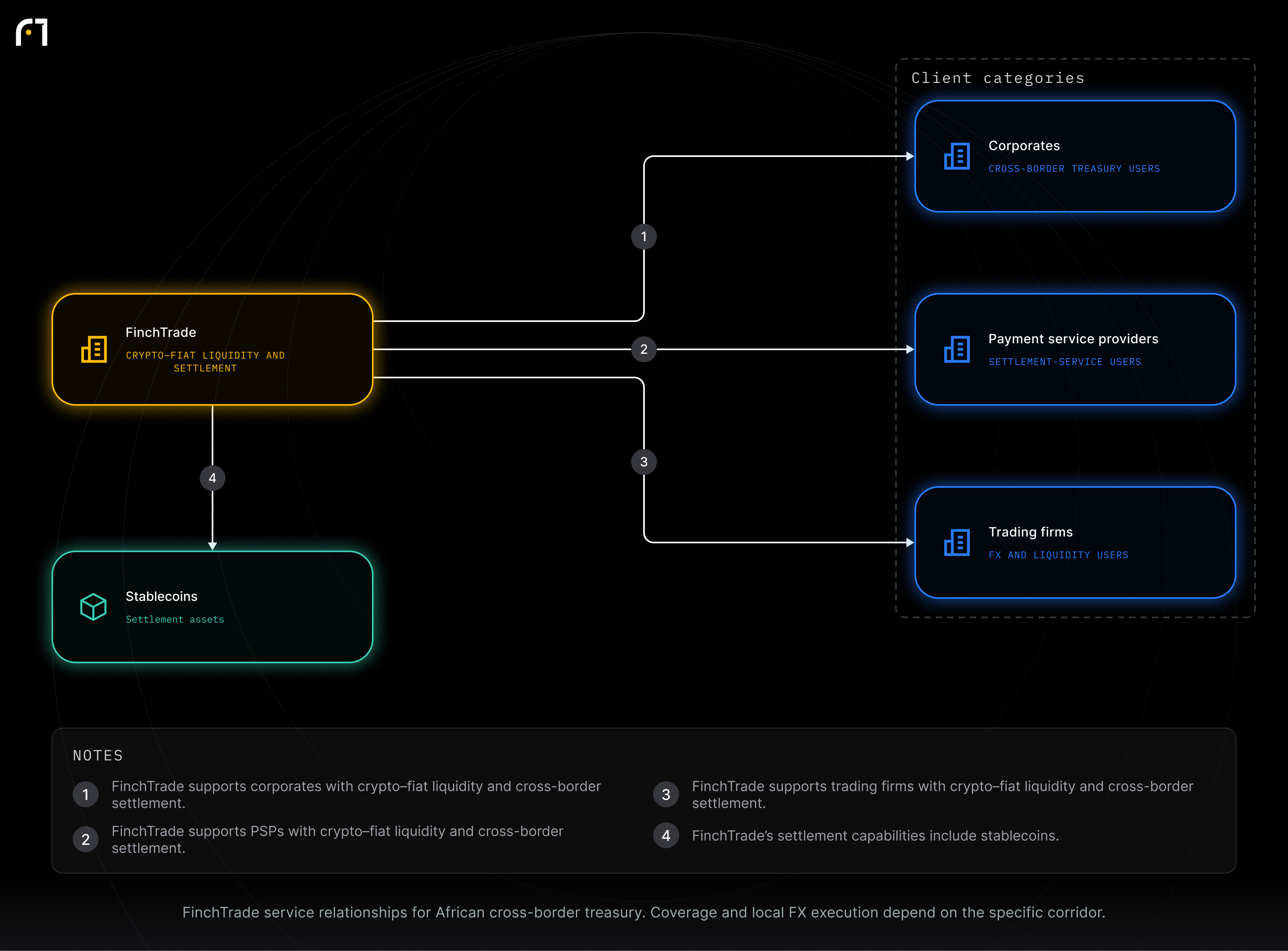Click the caption about African cross-border treasury
The image size is (1288, 951).
pyautogui.click(x=644, y=912)
